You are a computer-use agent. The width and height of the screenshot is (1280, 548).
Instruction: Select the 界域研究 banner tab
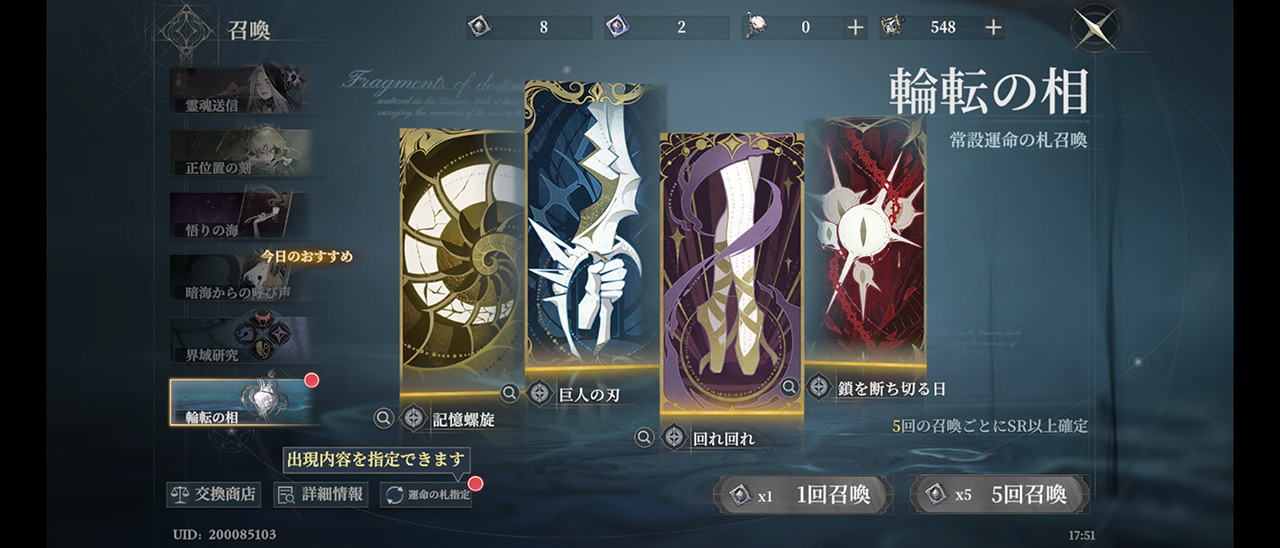pos(239,340)
